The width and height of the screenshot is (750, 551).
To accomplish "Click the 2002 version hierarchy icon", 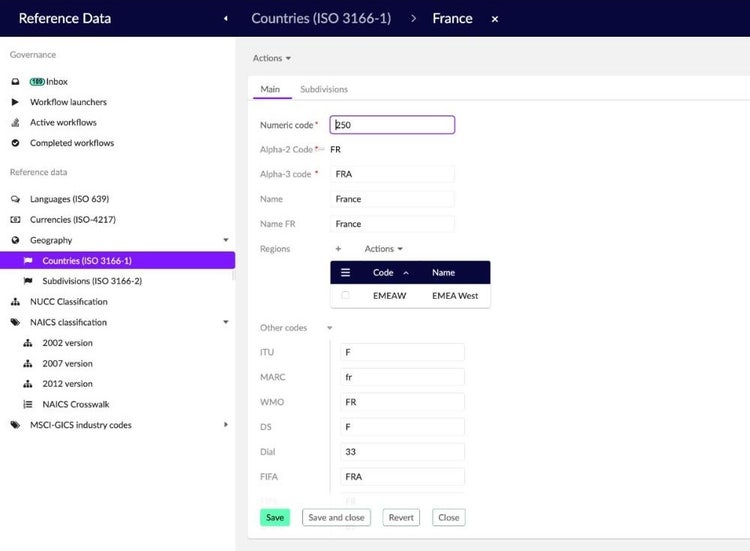I will (28, 343).
